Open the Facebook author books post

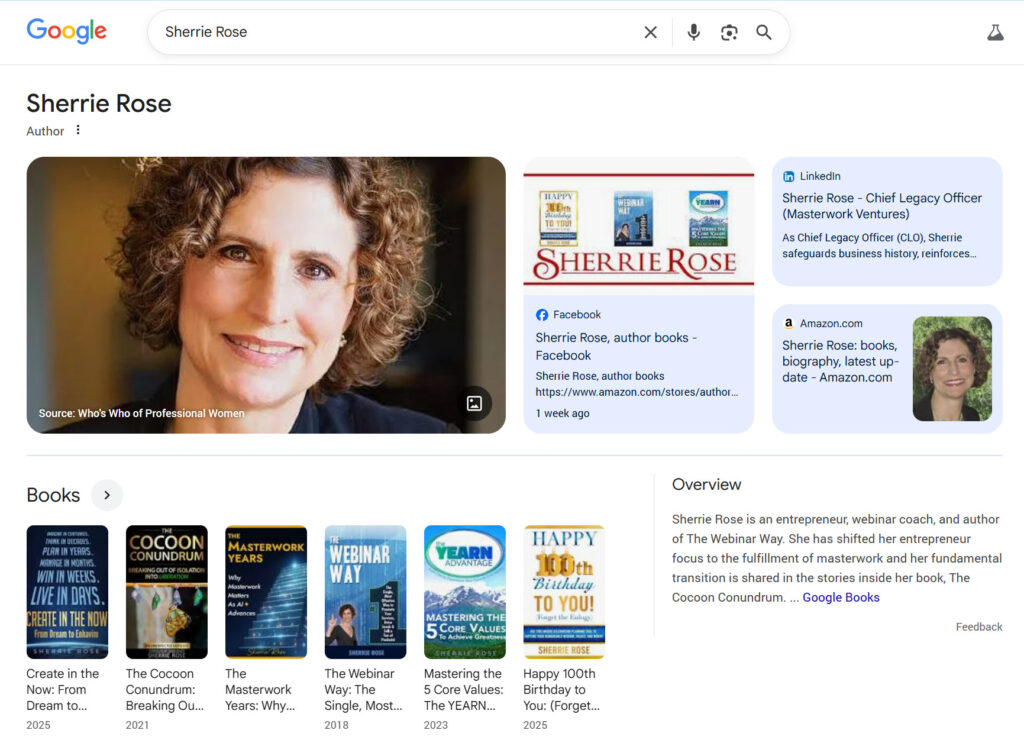coord(616,346)
